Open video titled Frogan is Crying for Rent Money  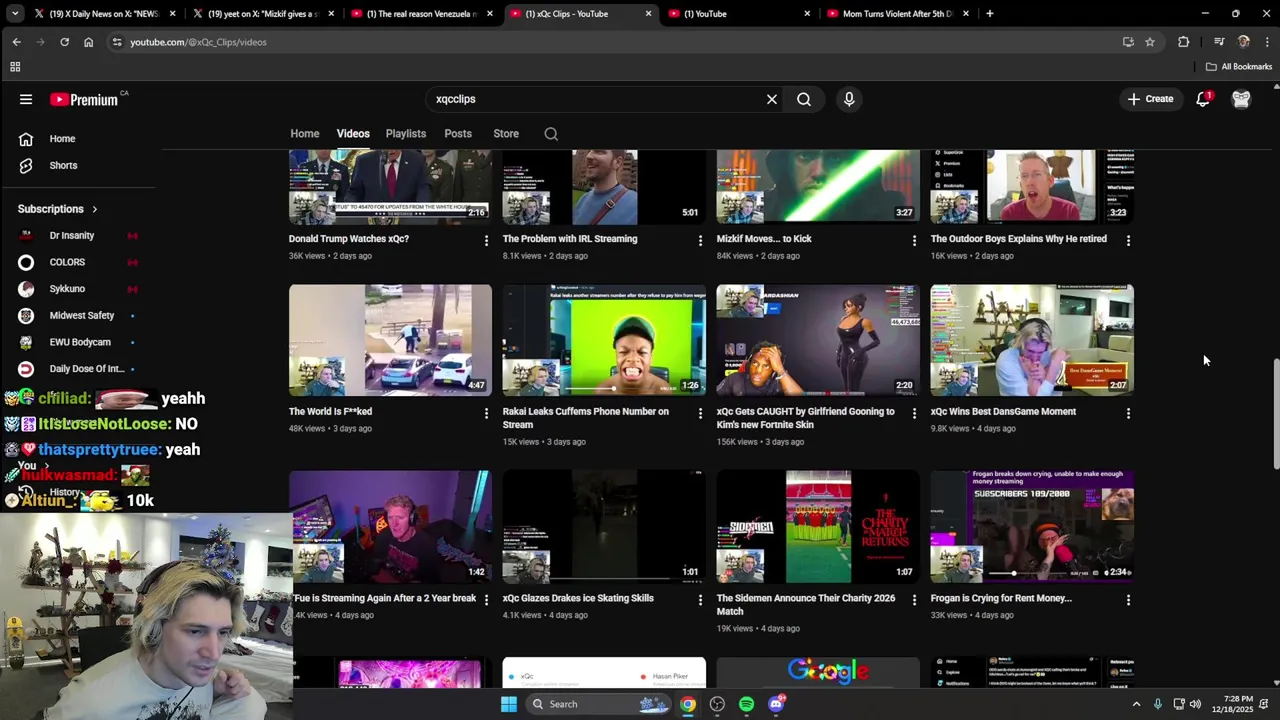pyautogui.click(x=1001, y=598)
